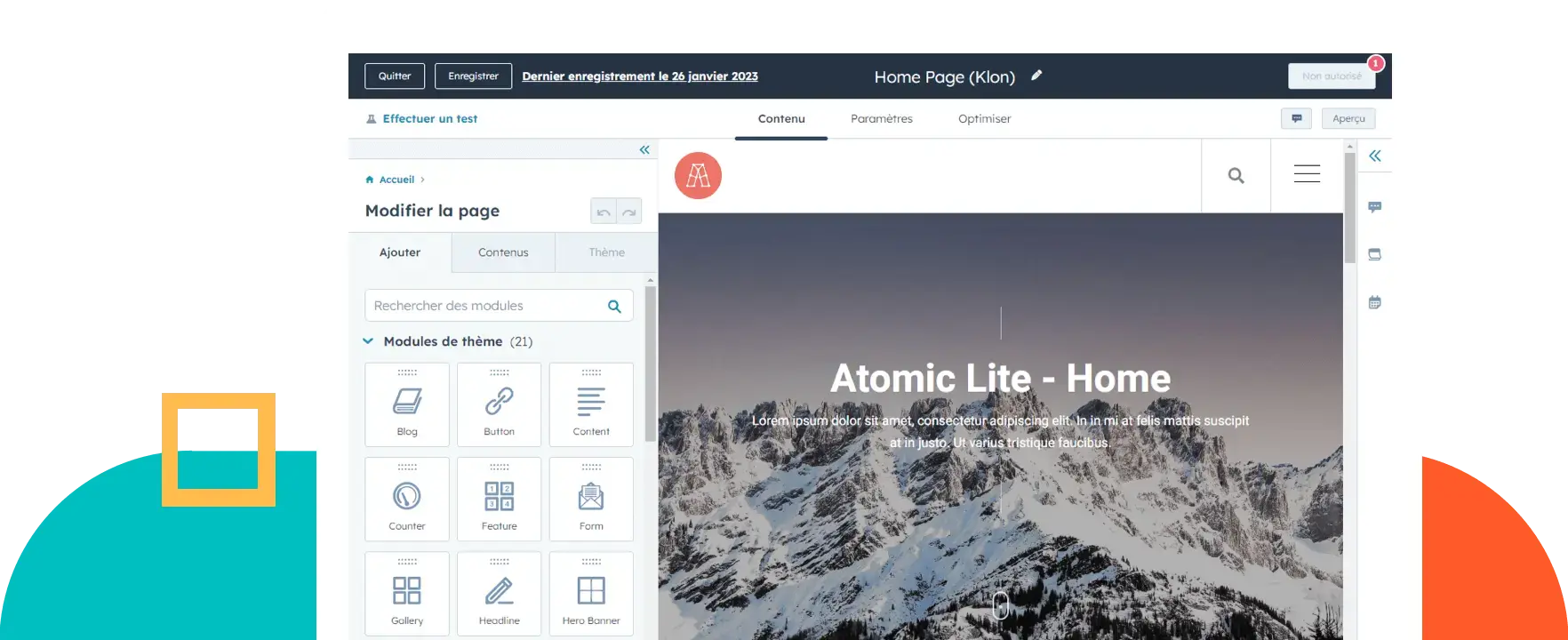1568x640 pixels.
Task: Click the undo arrow button
Action: pos(604,212)
